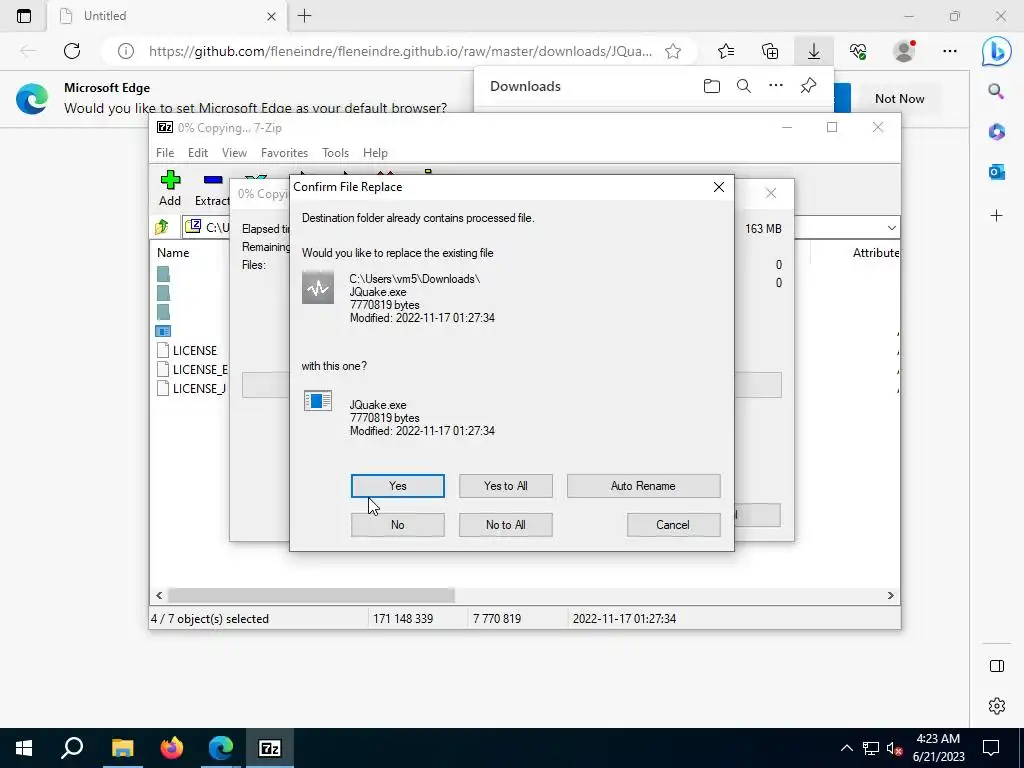Click the 7-Zip horizontal scrollbar thumb
The width and height of the screenshot is (1024, 768).
311,596
